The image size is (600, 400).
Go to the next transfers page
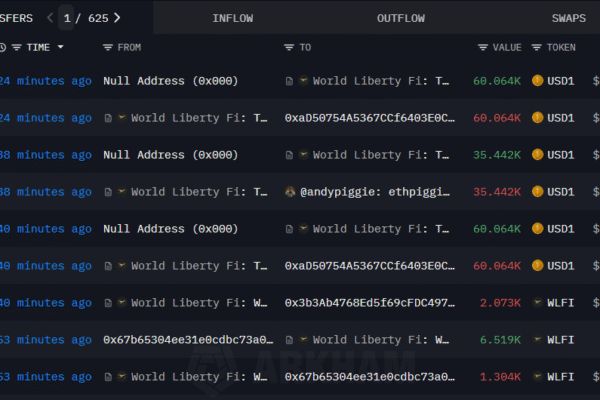click(117, 17)
